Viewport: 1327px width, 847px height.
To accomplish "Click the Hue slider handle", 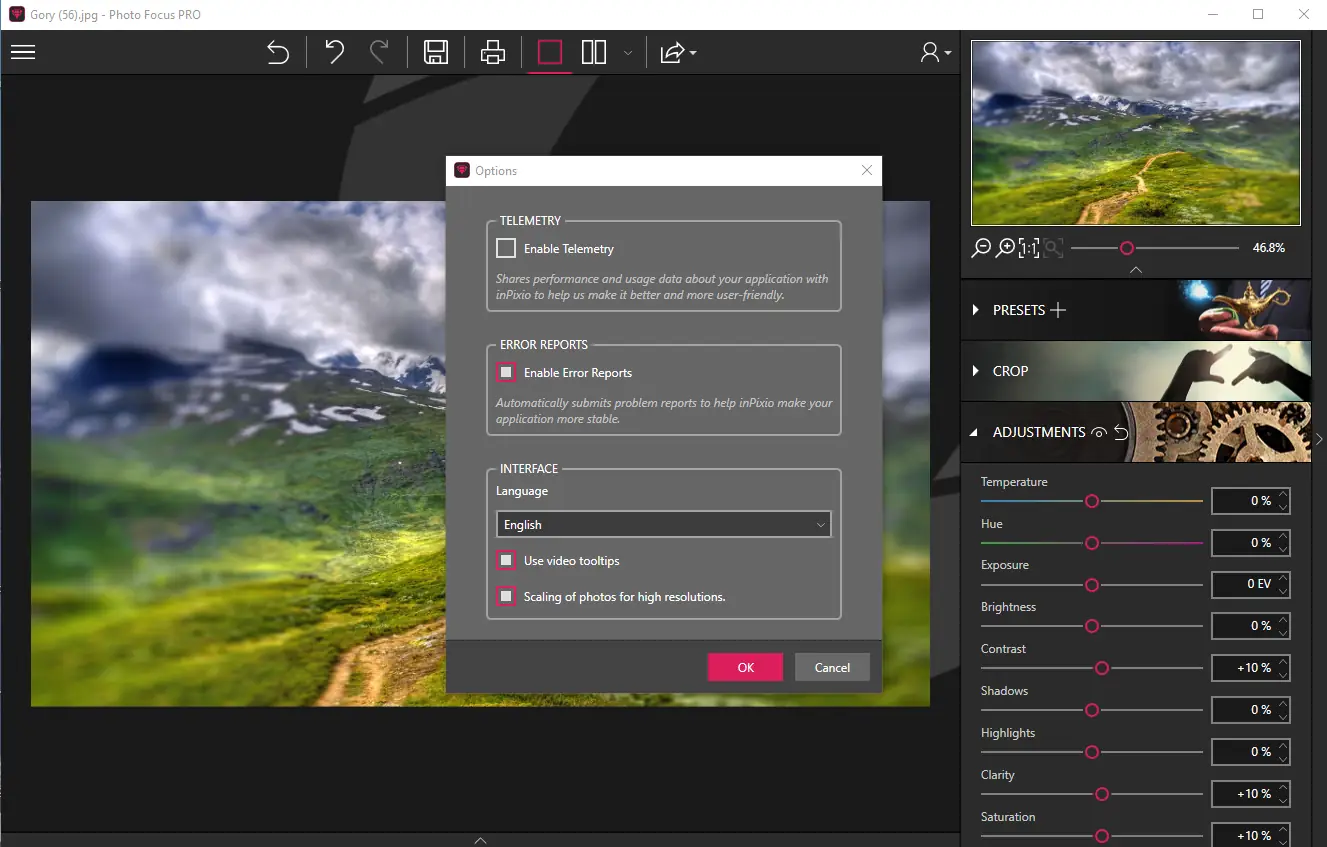I will (x=1092, y=542).
